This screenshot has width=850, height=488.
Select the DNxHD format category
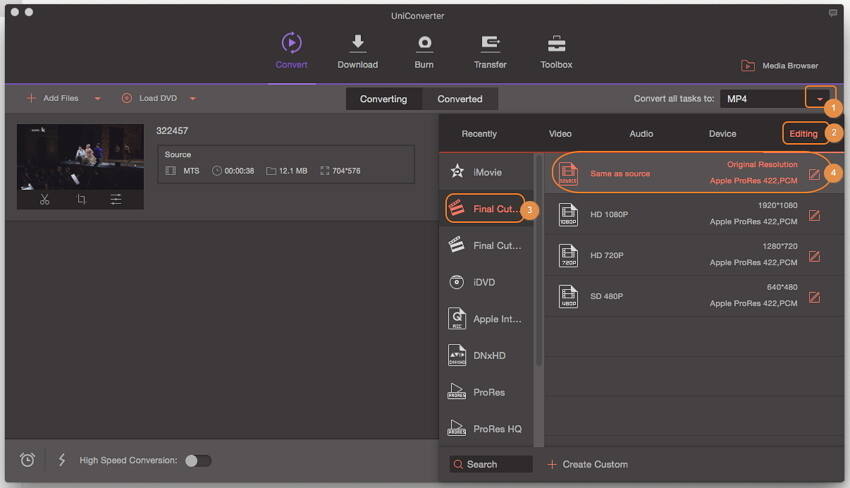click(x=486, y=356)
